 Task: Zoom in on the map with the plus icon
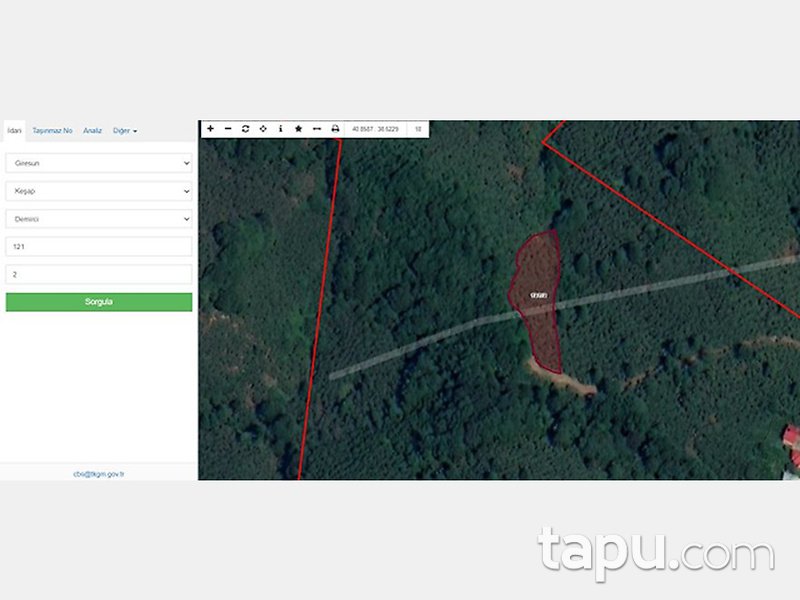pos(210,129)
